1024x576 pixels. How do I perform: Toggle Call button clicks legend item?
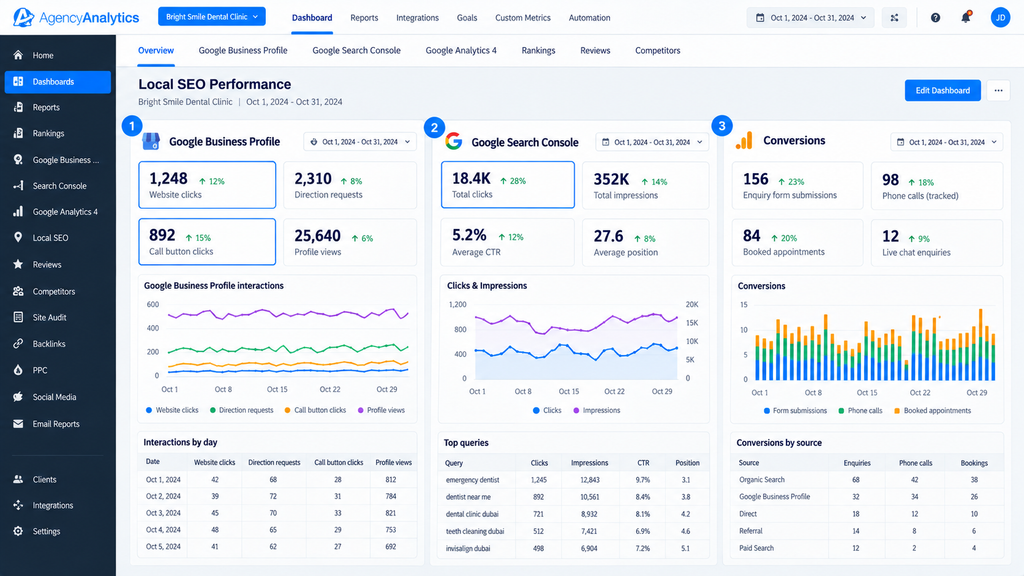pyautogui.click(x=315, y=410)
